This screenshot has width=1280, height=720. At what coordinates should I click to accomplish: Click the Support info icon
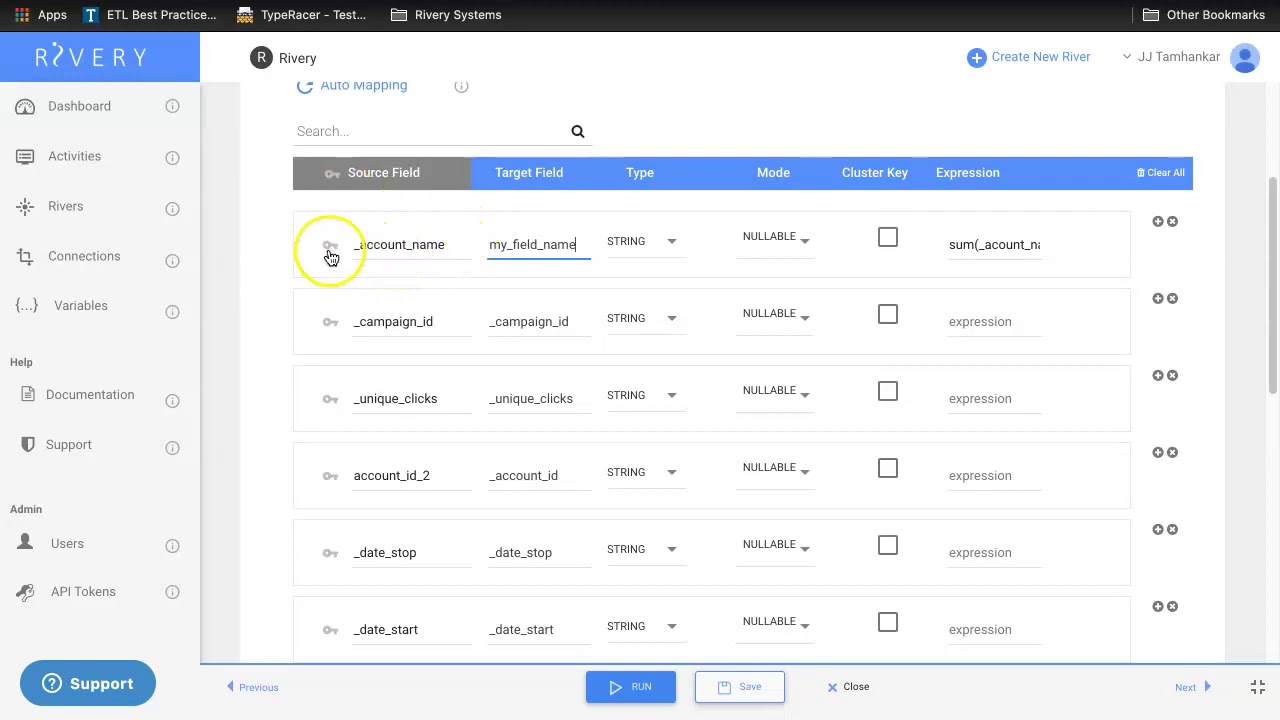coord(172,448)
